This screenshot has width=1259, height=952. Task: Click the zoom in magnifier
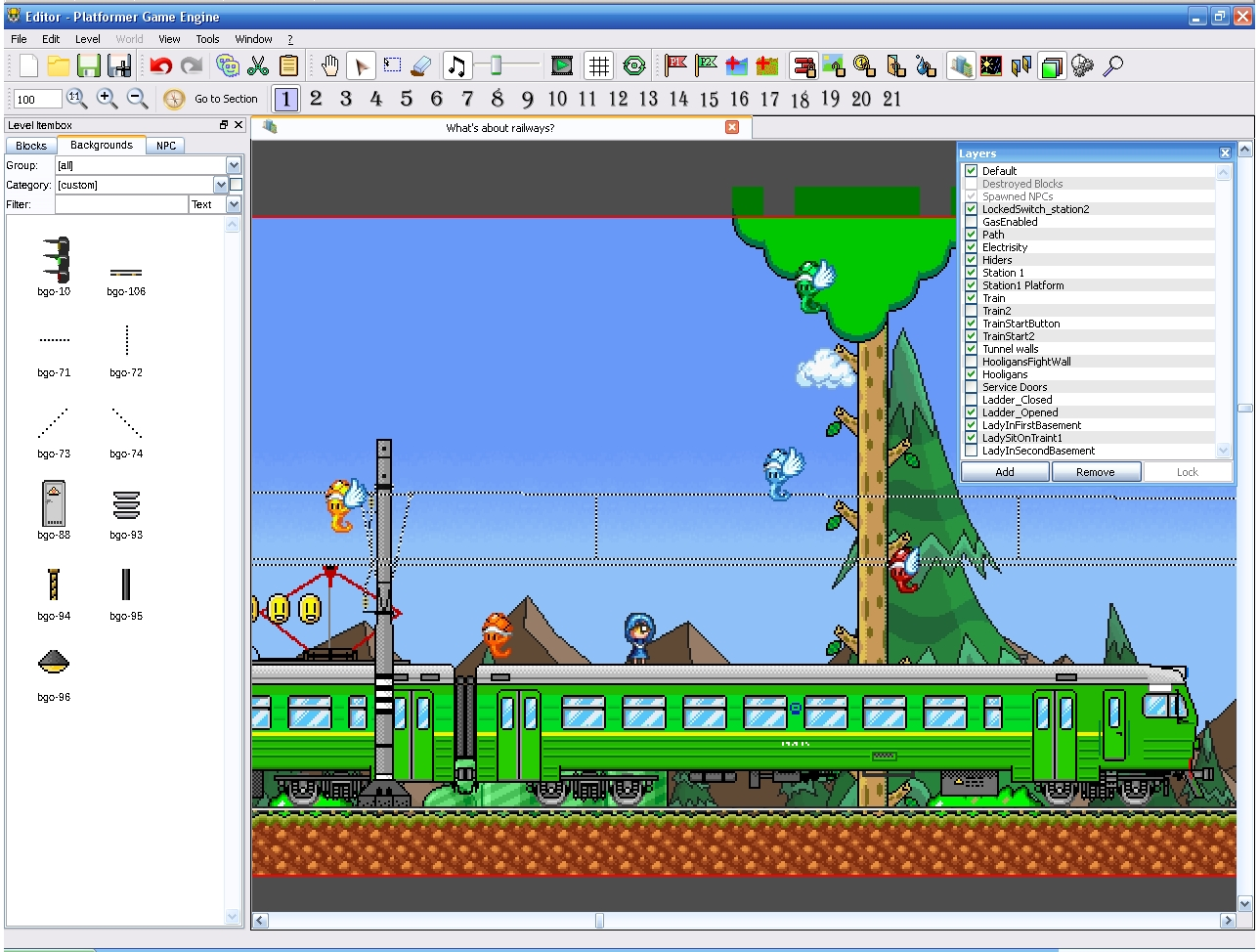(107, 98)
